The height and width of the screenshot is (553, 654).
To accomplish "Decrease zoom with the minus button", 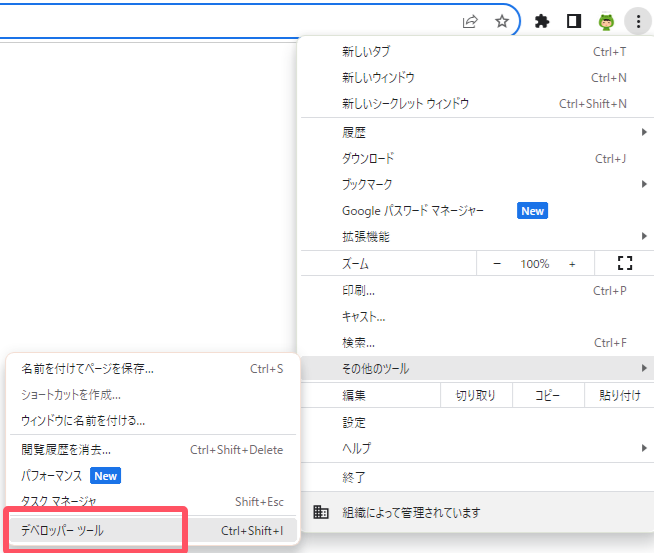I will tap(497, 264).
